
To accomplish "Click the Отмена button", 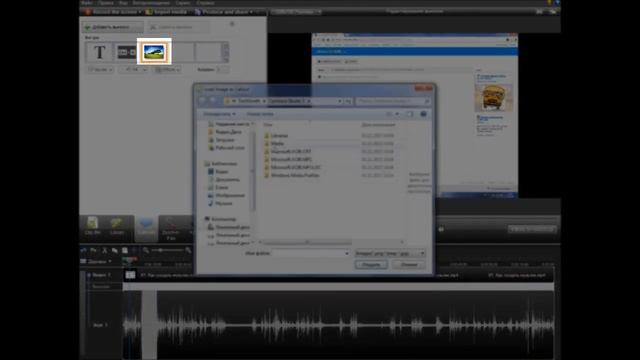I will point(409,265).
